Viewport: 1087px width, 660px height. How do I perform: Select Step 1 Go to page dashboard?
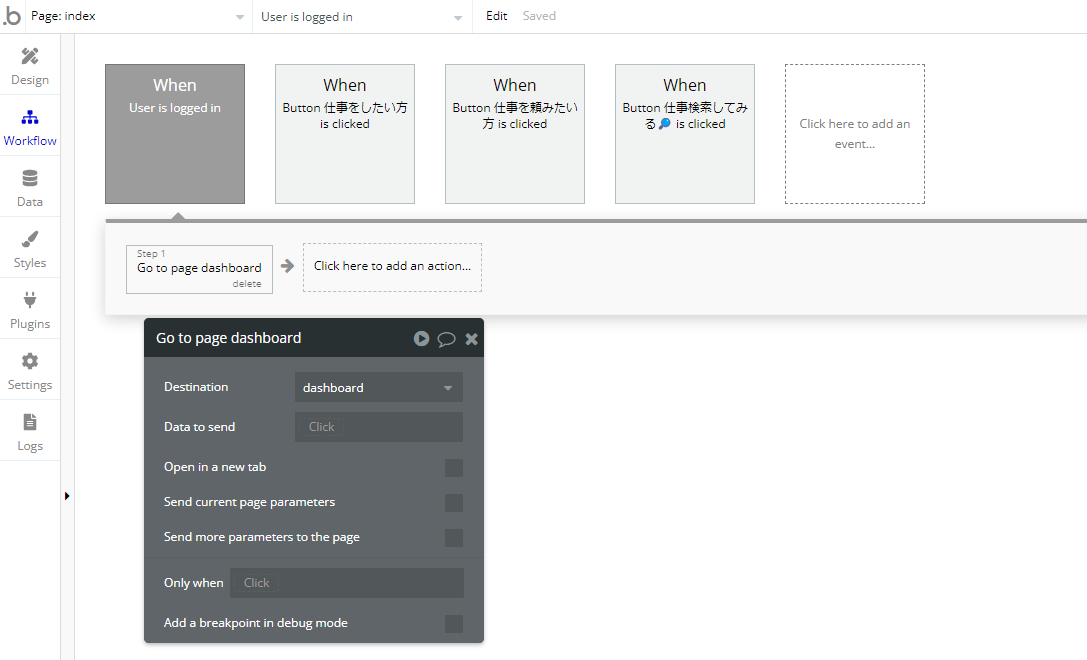[199, 269]
